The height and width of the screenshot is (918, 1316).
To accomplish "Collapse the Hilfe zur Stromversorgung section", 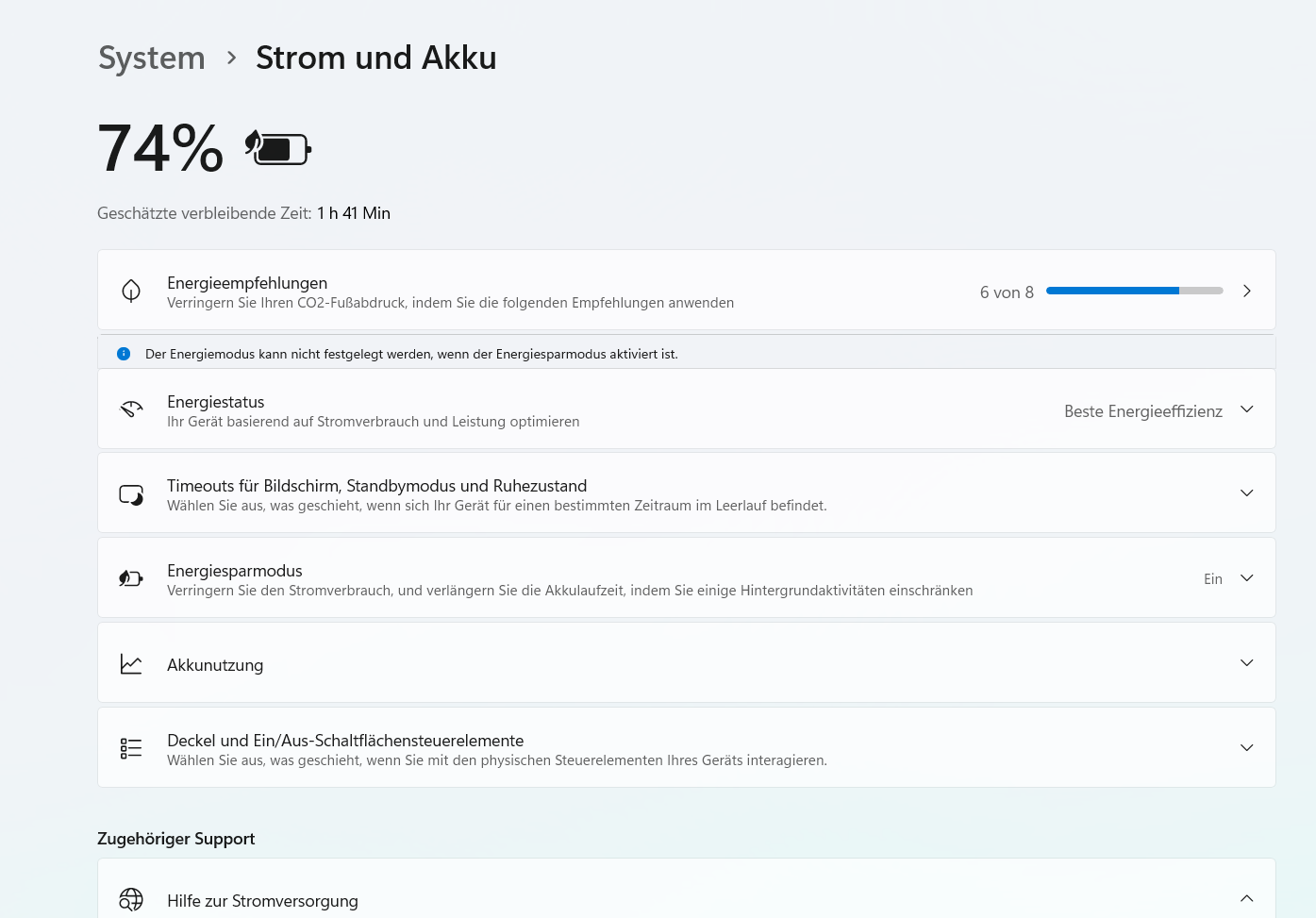I will tap(1246, 899).
